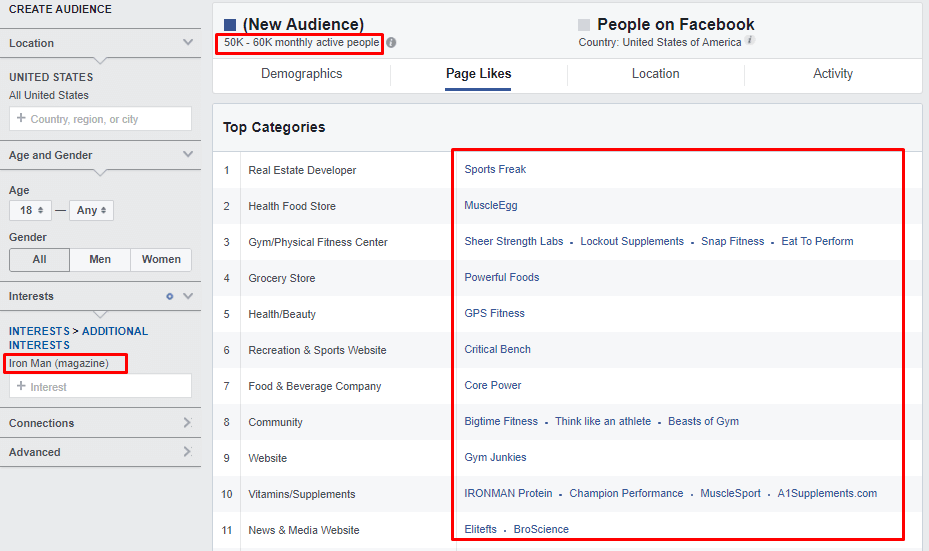The image size is (929, 551).
Task: Open the Core Power page link
Action: point(492,385)
